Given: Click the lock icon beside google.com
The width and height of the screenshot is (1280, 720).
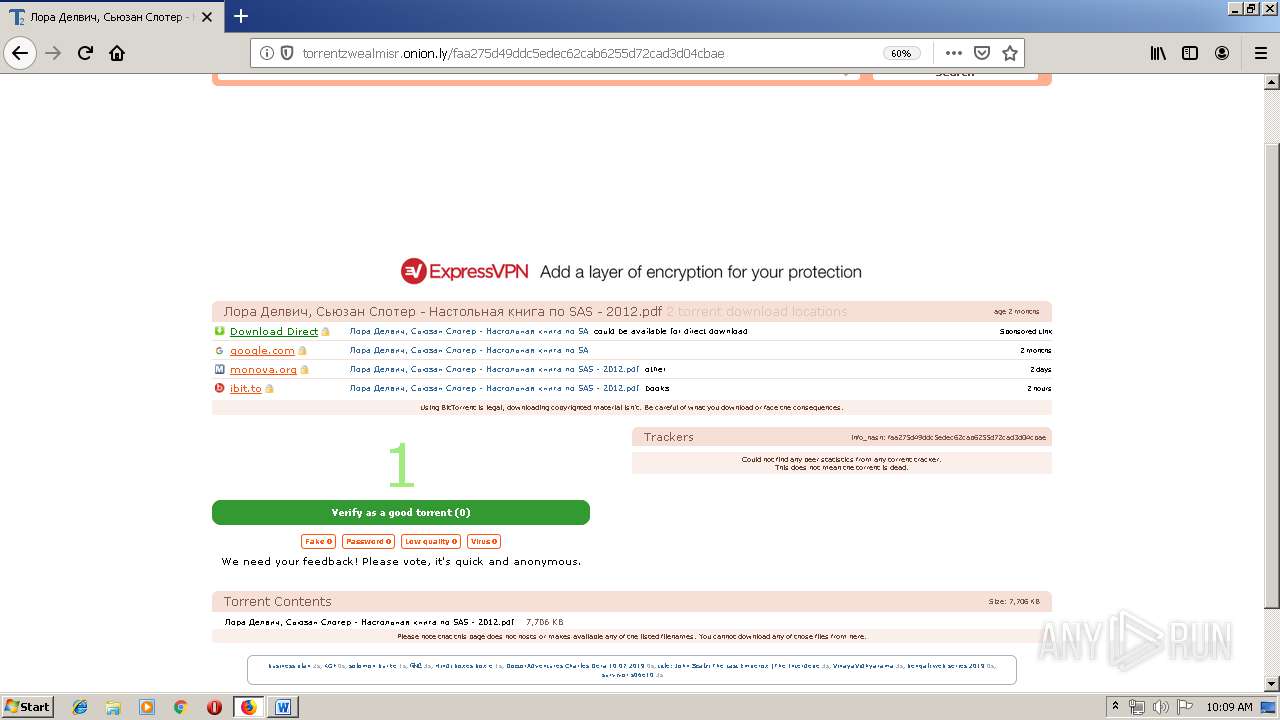Looking at the screenshot, I should pyautogui.click(x=302, y=351).
